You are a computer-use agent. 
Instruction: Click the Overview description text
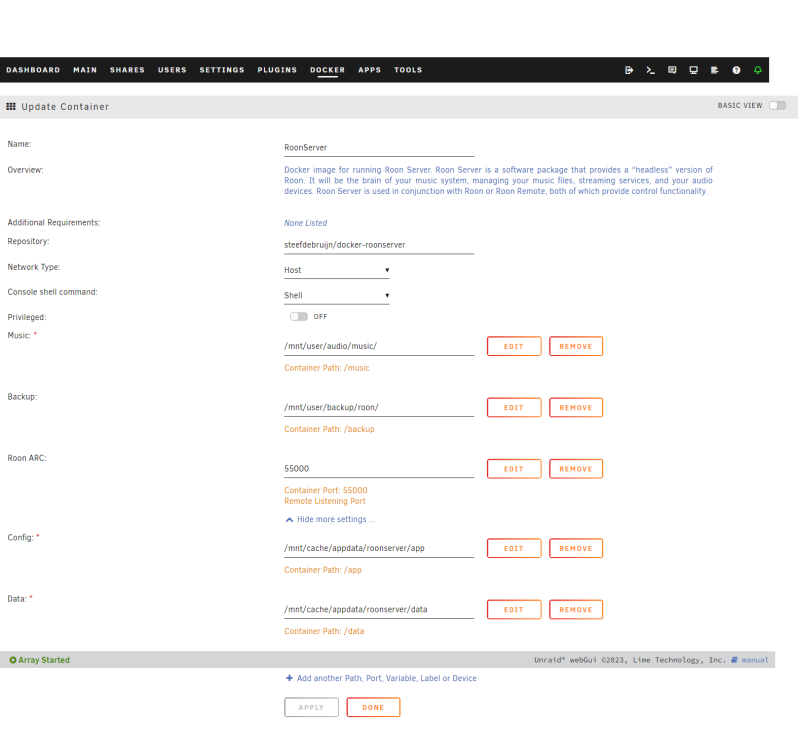498,181
